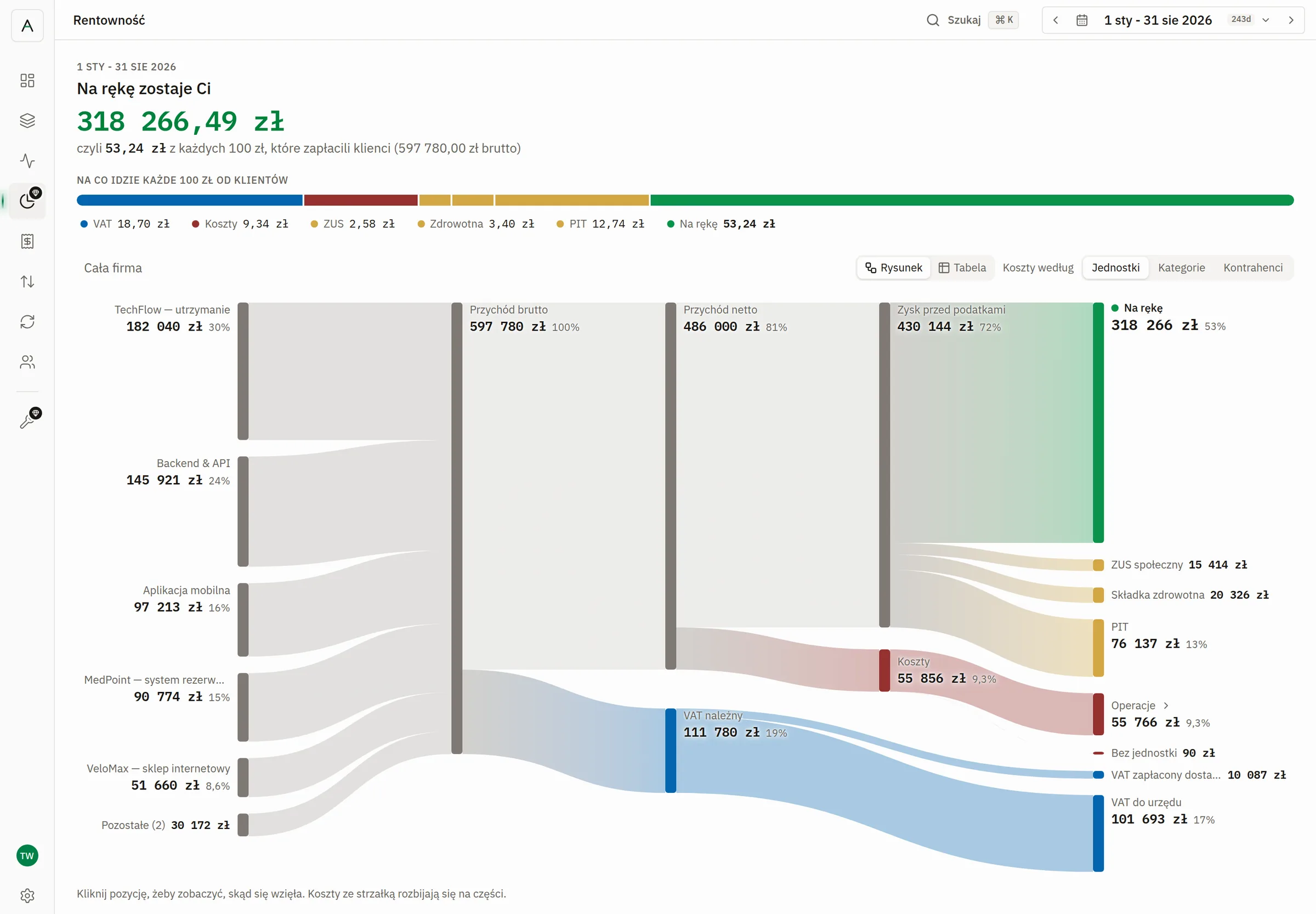Click the calendar icon in date picker
This screenshot has width=1316, height=914.
tap(1082, 20)
